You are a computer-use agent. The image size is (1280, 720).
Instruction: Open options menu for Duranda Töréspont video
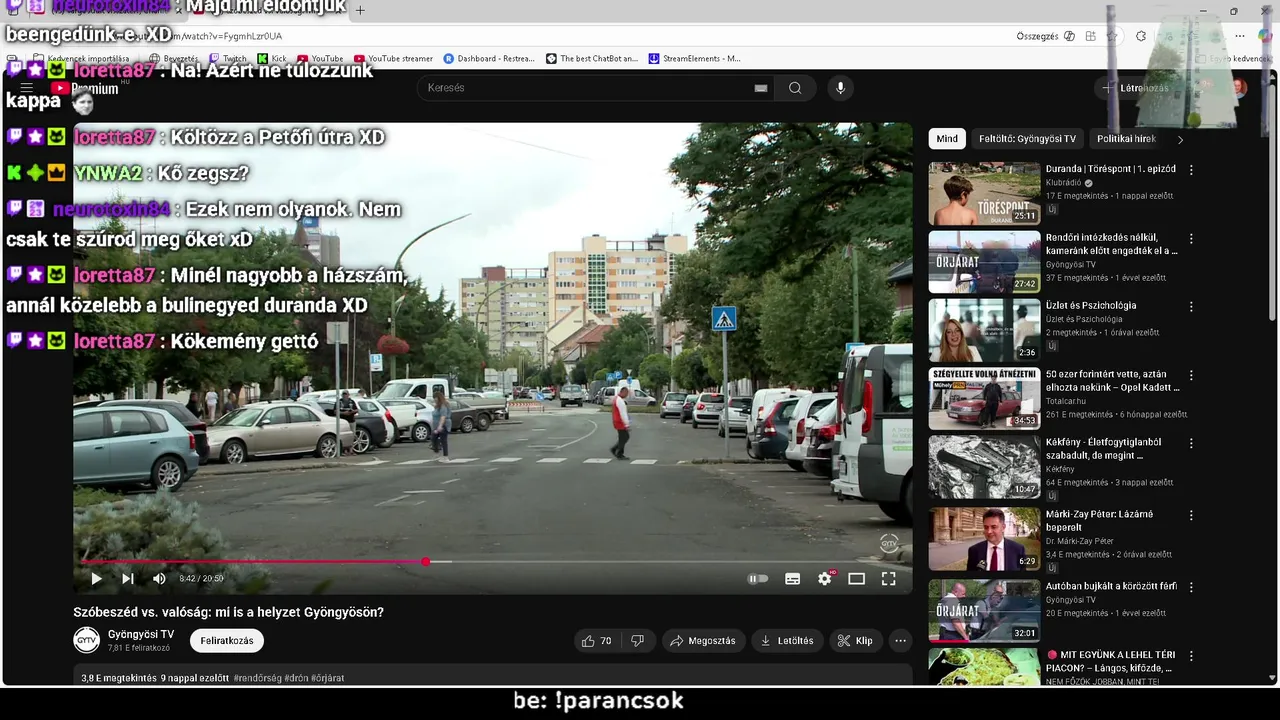pos(1191,170)
